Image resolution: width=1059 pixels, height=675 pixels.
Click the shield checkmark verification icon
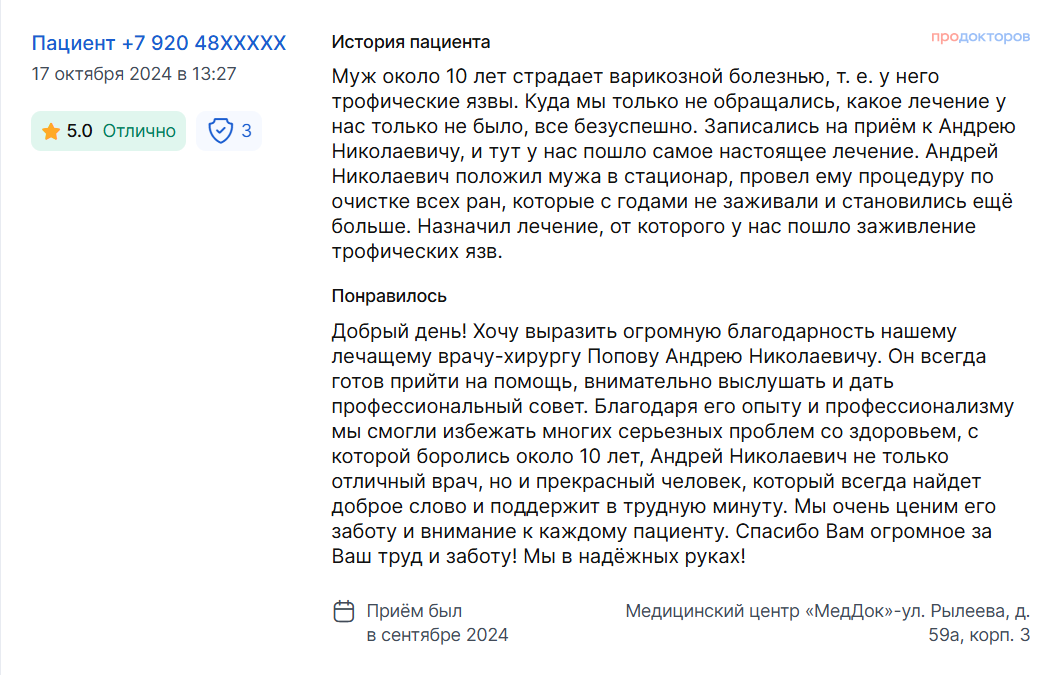point(220,130)
